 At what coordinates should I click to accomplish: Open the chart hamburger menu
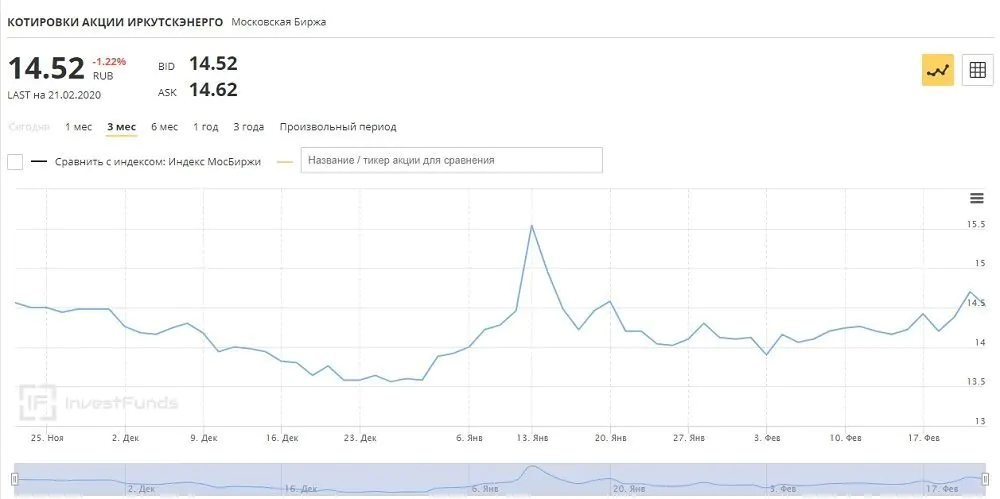976,198
